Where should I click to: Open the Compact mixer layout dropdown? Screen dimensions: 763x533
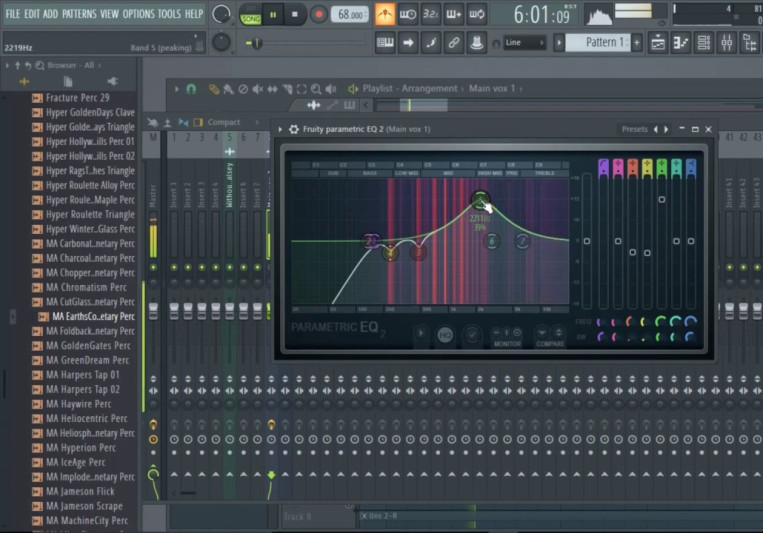(x=224, y=122)
